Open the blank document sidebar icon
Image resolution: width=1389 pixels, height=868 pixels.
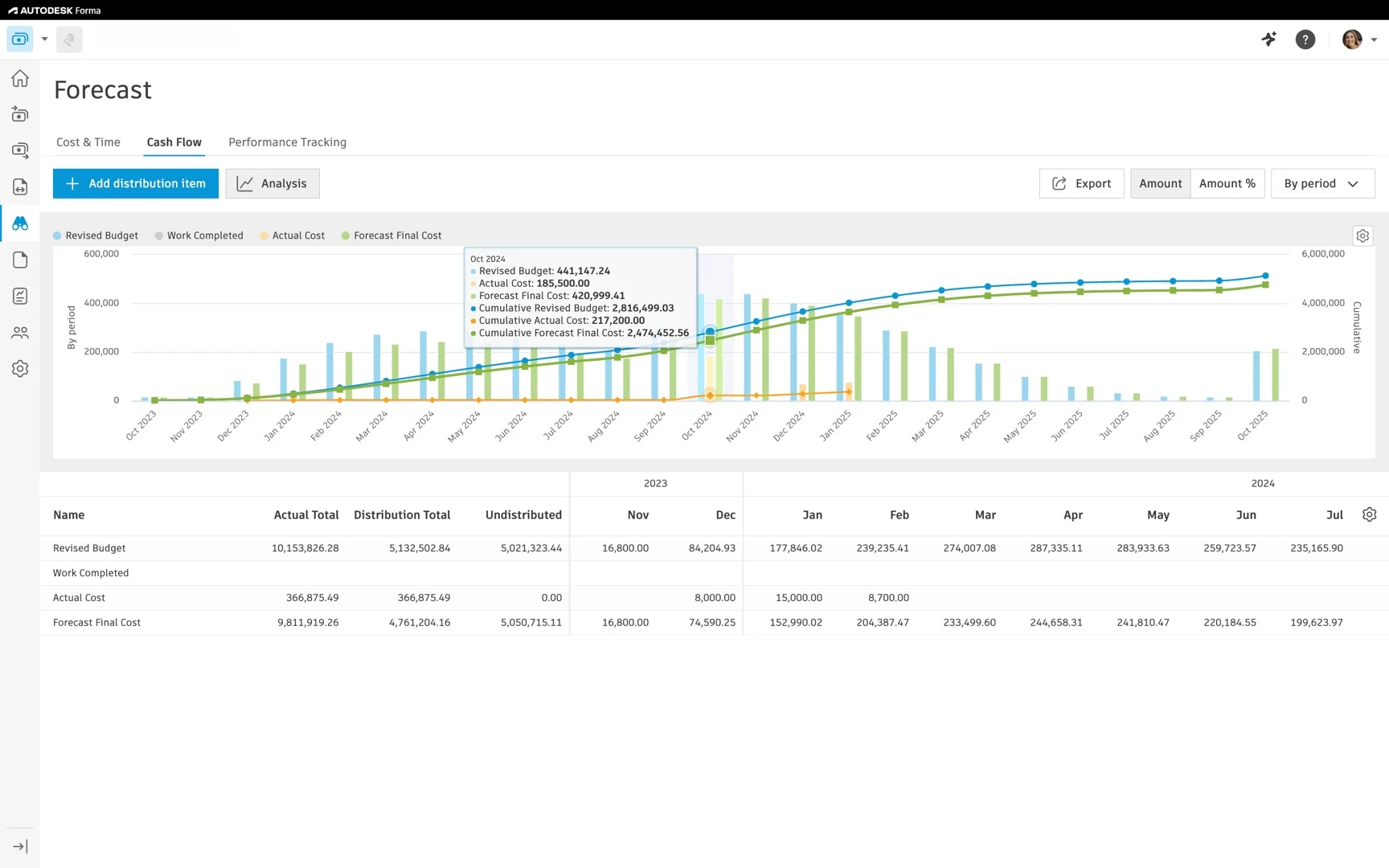click(x=20, y=260)
